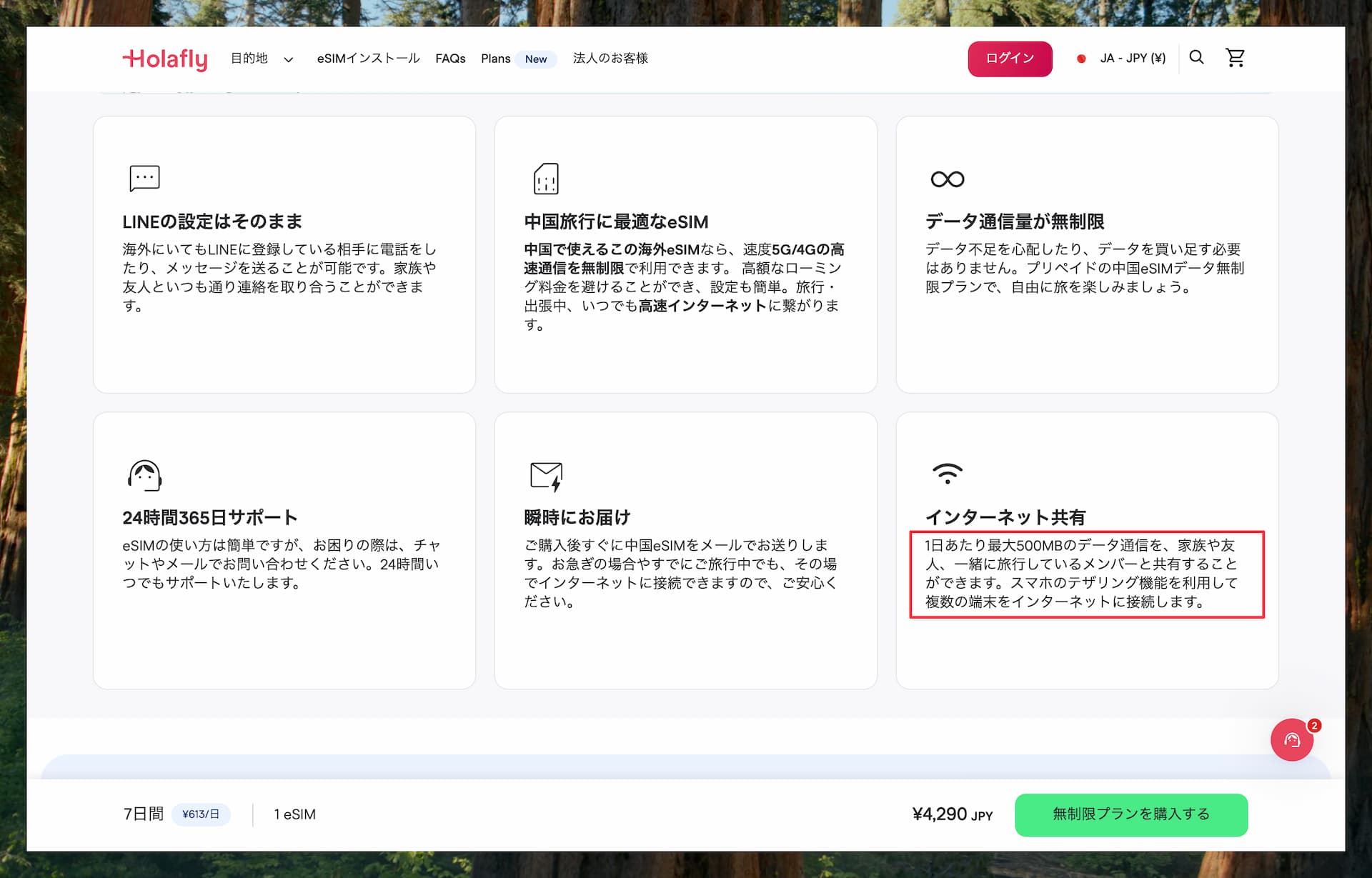Click the infinity icon above データ通信量が無制限
1372x878 pixels.
(x=946, y=178)
